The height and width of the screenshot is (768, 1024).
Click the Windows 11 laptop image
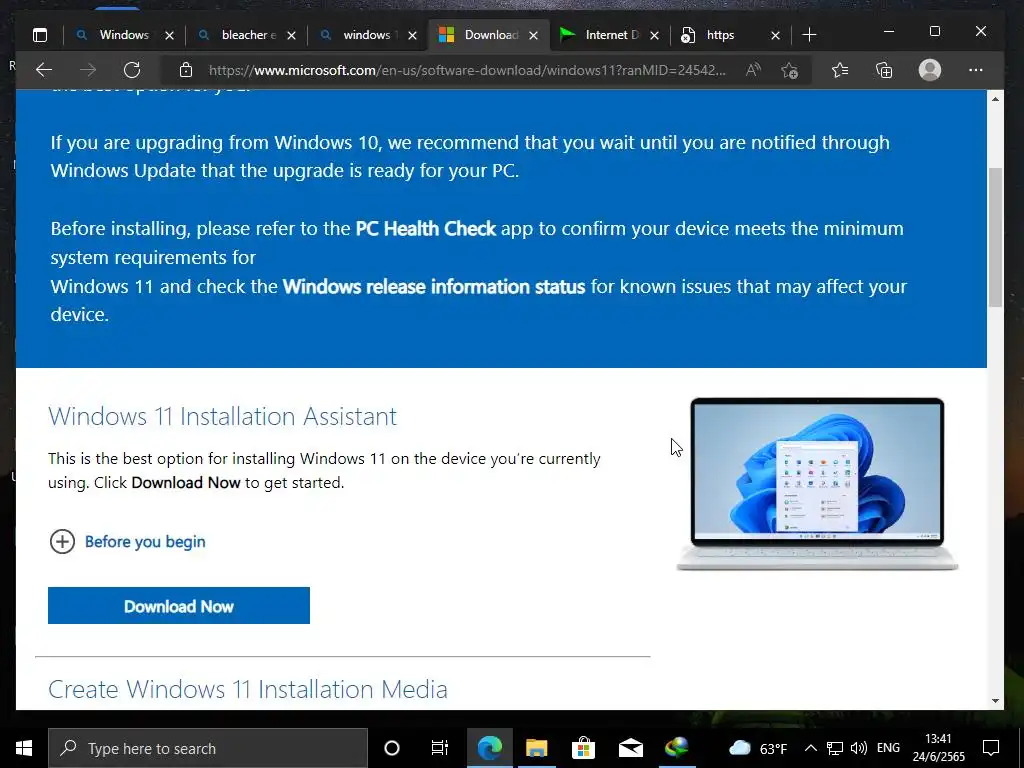pos(817,484)
